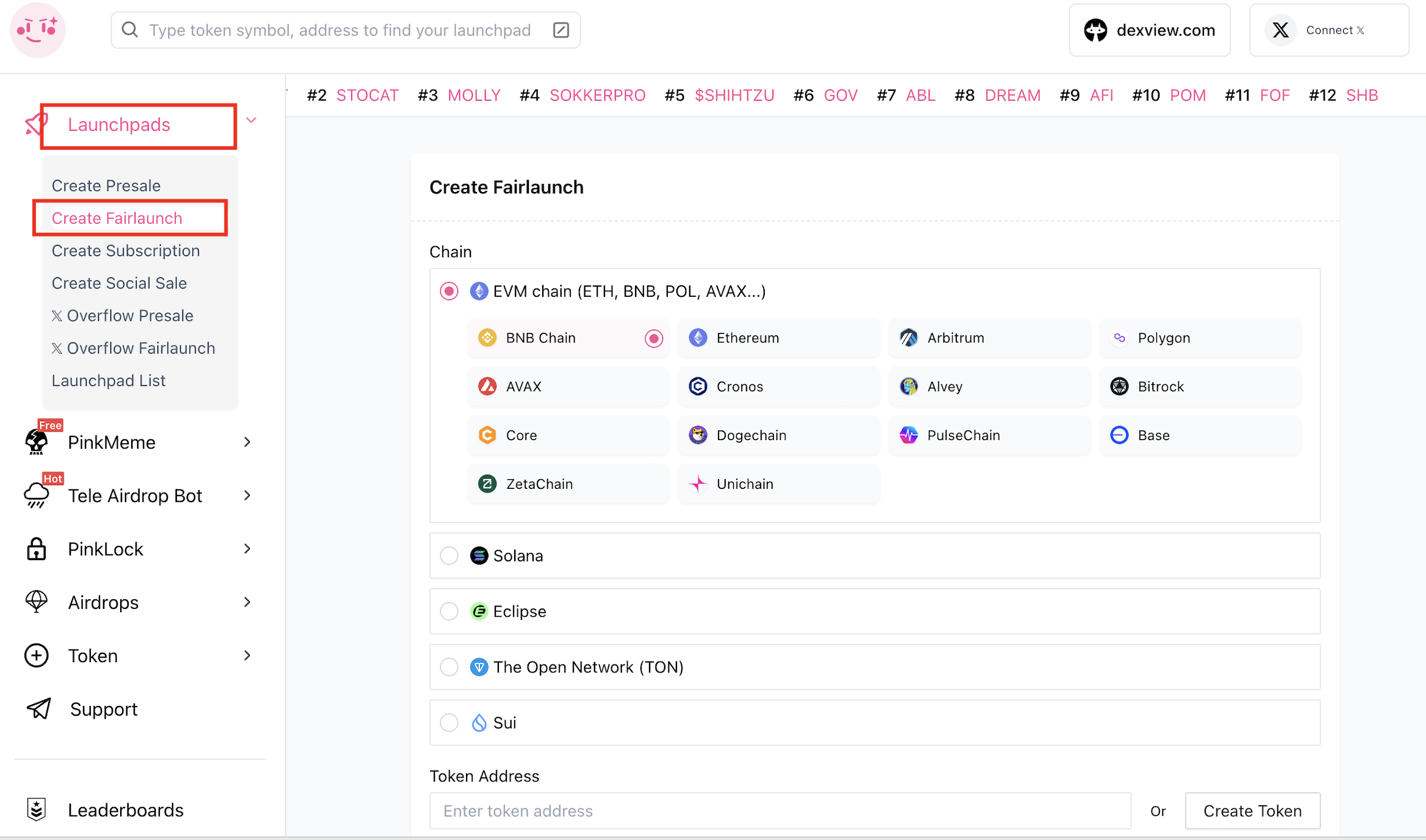Click the Enter token address field
The image size is (1426, 840).
pos(780,811)
